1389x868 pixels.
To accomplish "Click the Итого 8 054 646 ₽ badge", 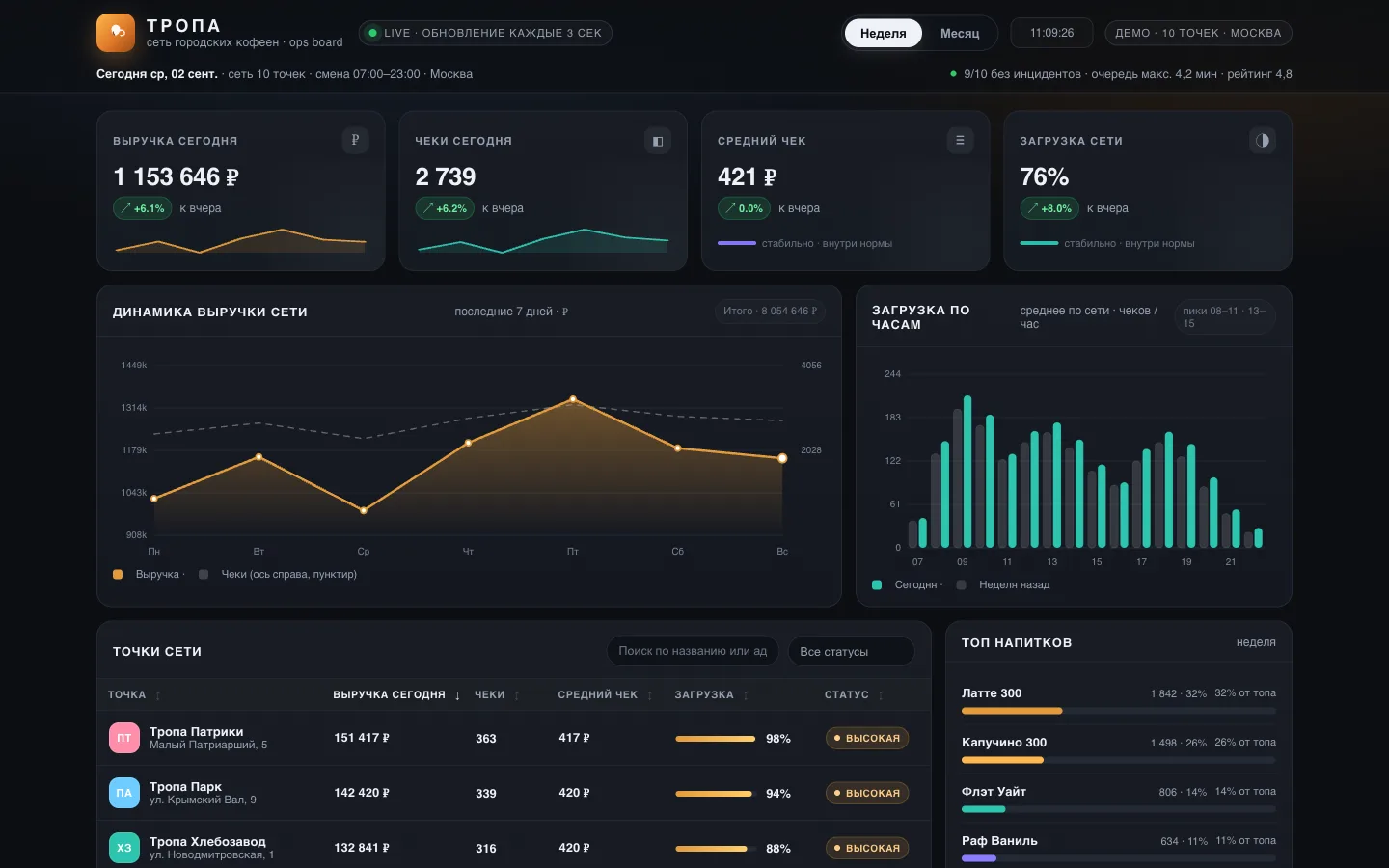I will [x=770, y=312].
